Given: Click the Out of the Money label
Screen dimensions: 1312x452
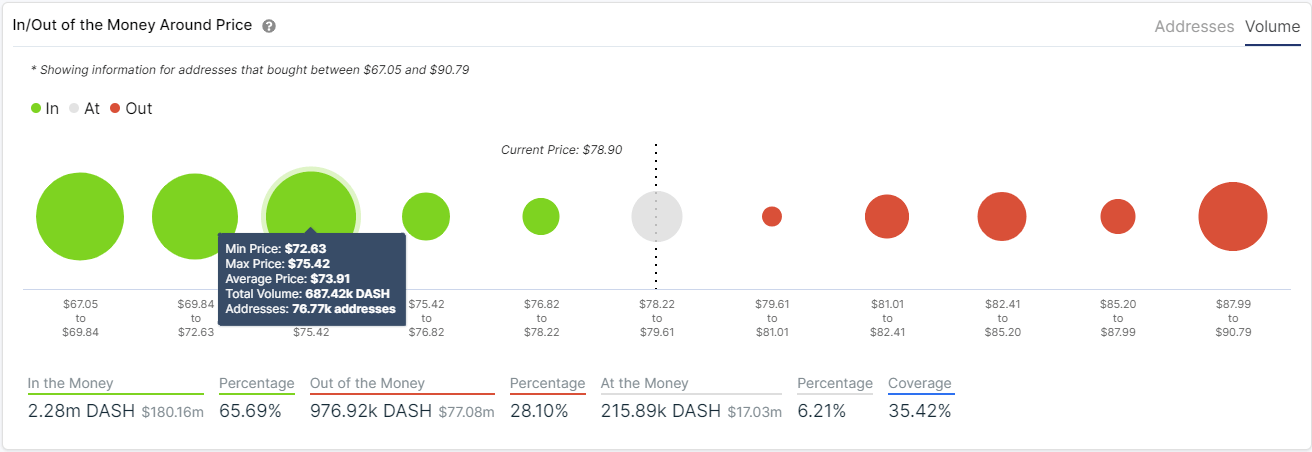Looking at the screenshot, I should tap(367, 384).
